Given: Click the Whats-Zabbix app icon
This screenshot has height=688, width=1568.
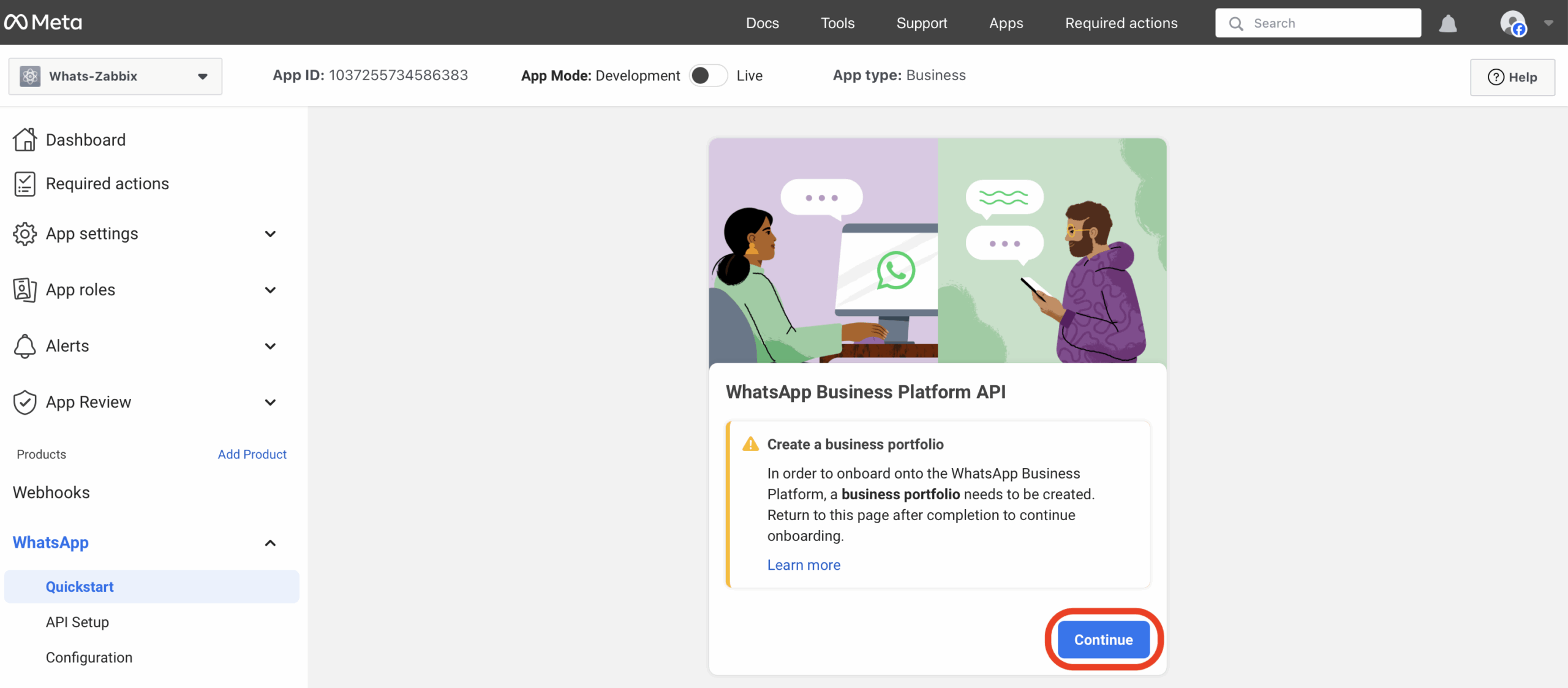Looking at the screenshot, I should pyautogui.click(x=30, y=76).
